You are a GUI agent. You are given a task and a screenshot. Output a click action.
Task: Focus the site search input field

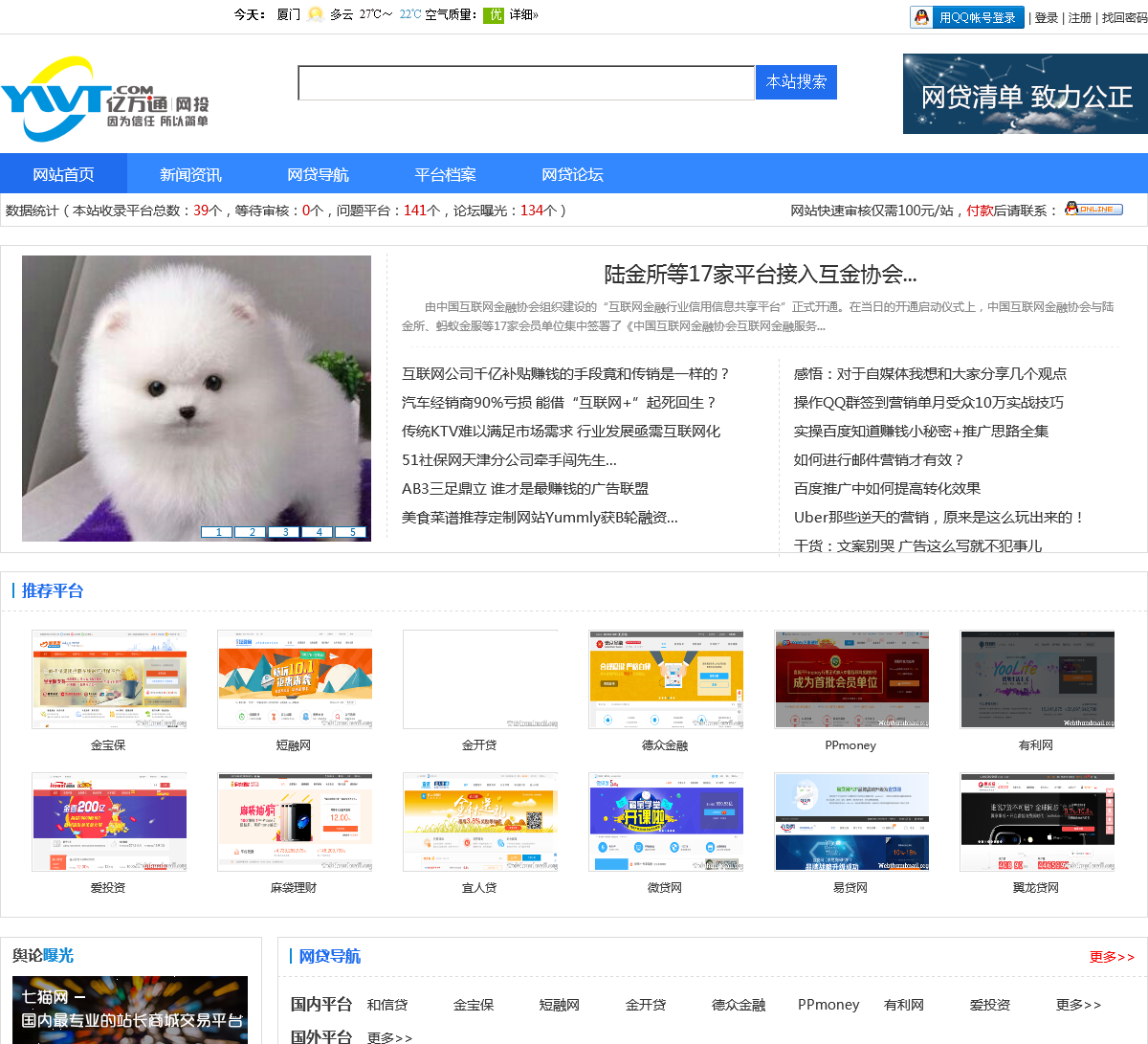coord(526,82)
